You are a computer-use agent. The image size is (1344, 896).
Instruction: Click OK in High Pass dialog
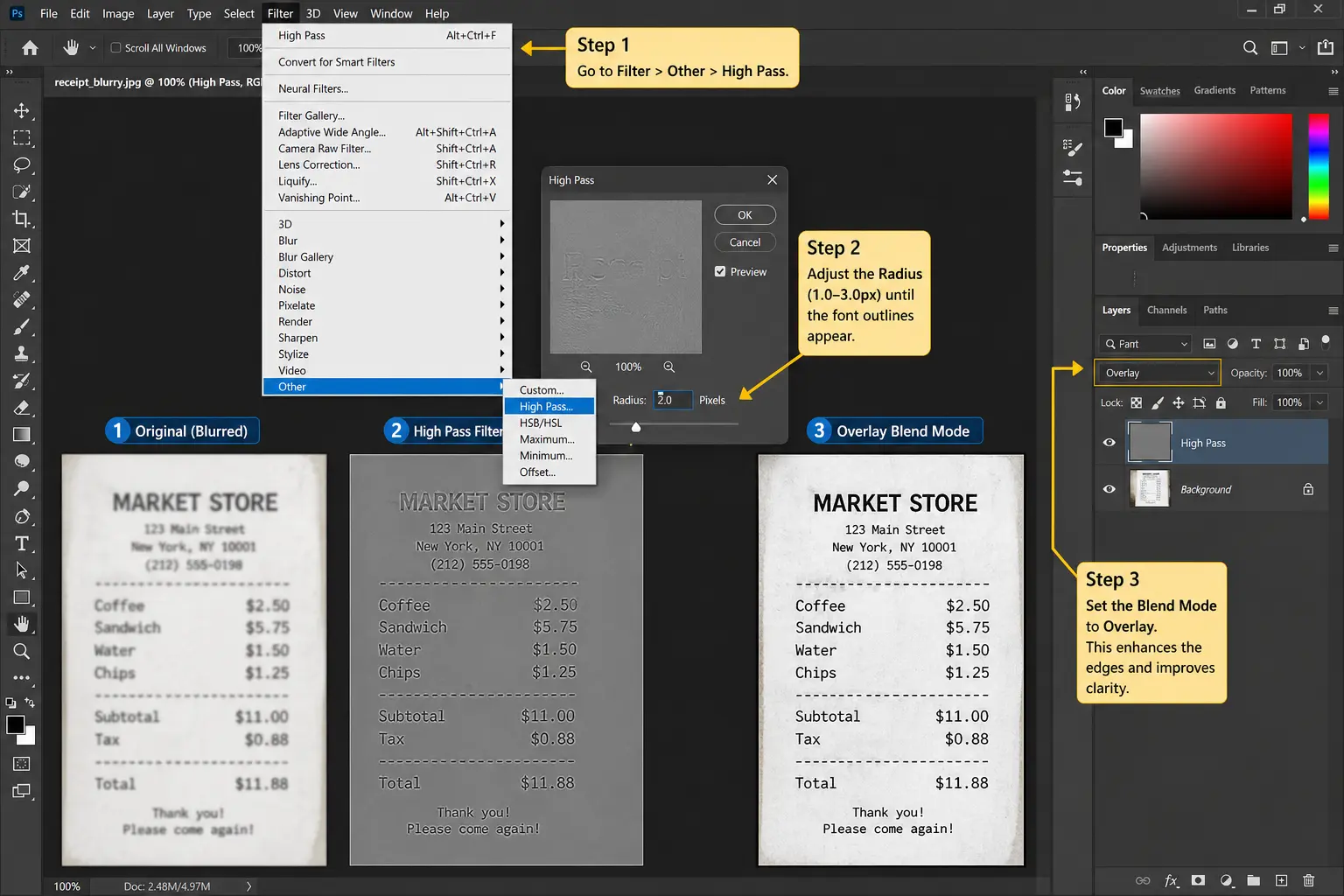click(x=745, y=215)
